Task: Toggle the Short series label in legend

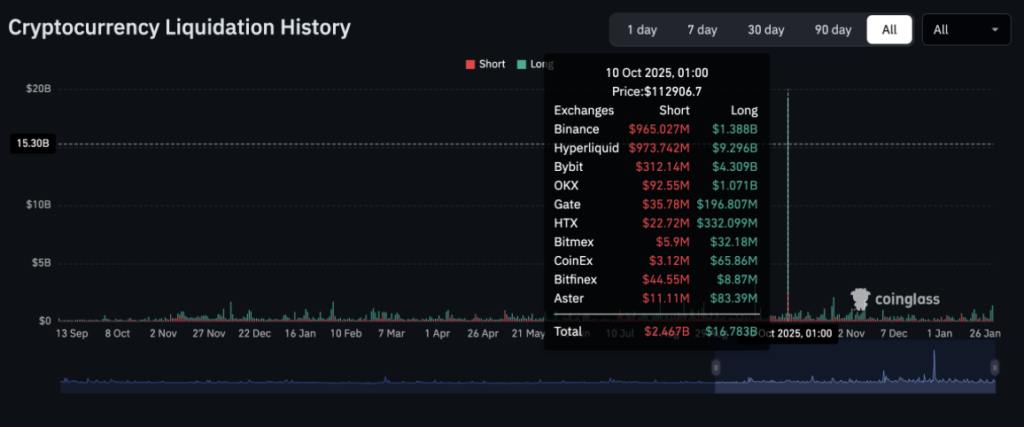Action: (x=492, y=64)
